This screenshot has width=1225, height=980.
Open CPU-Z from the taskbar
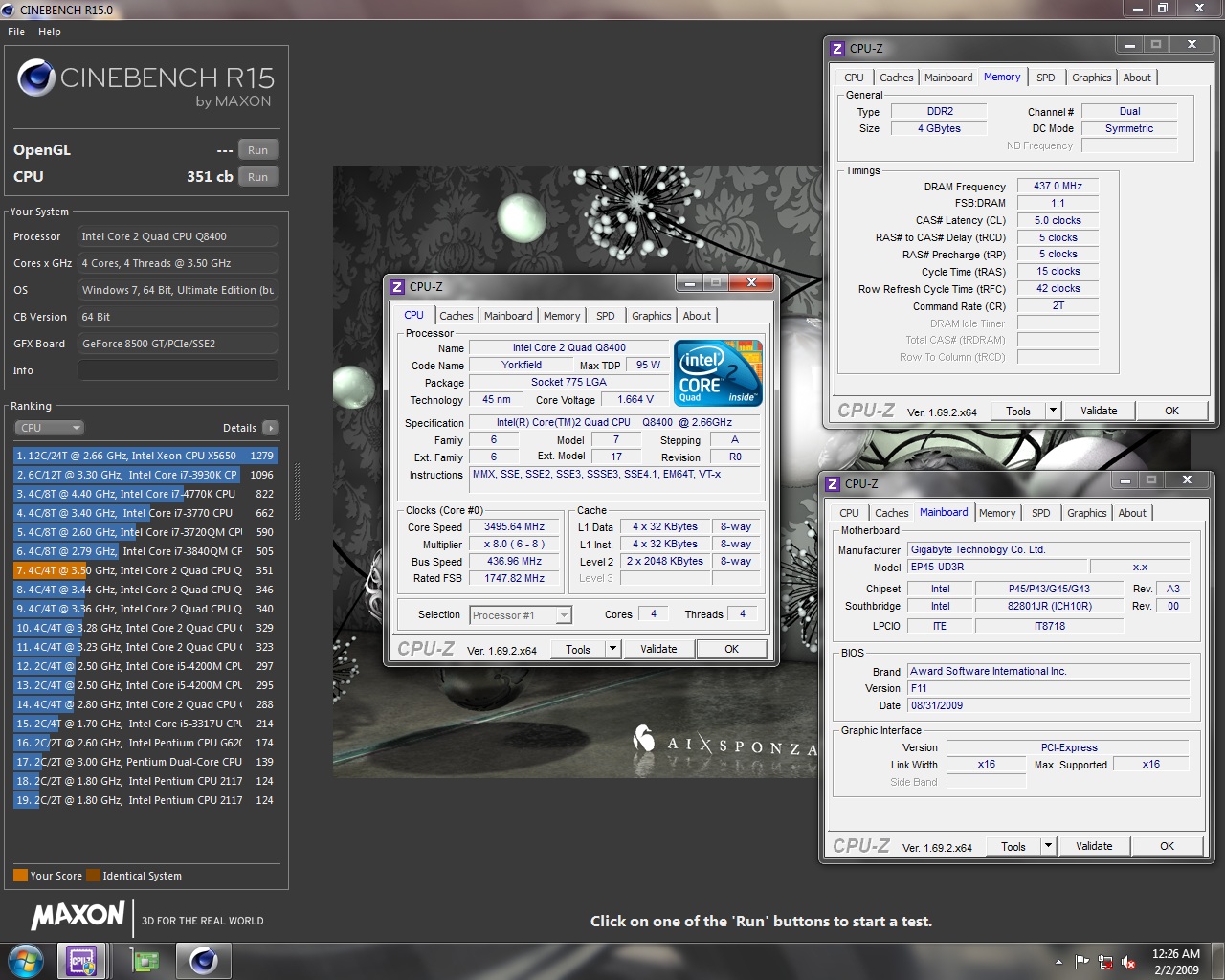click(82, 961)
